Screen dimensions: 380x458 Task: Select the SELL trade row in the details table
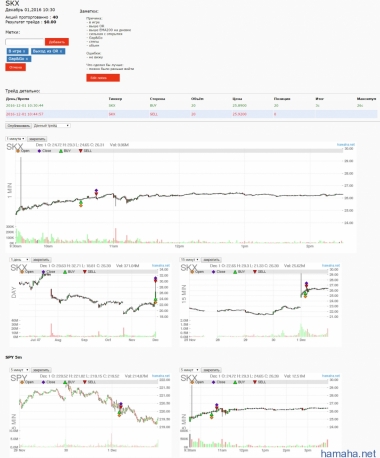click(x=191, y=114)
